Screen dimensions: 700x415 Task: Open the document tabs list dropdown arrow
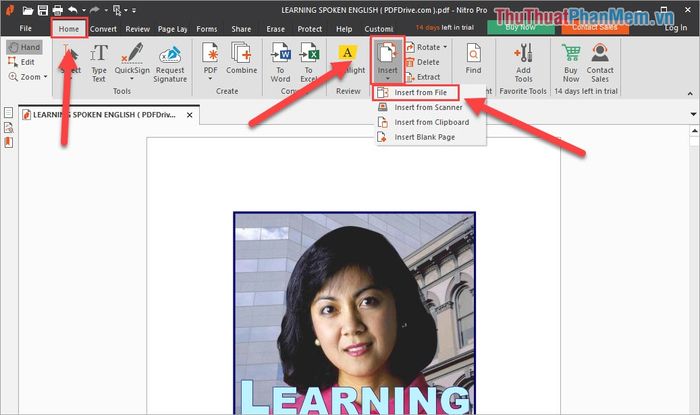[x=693, y=114]
